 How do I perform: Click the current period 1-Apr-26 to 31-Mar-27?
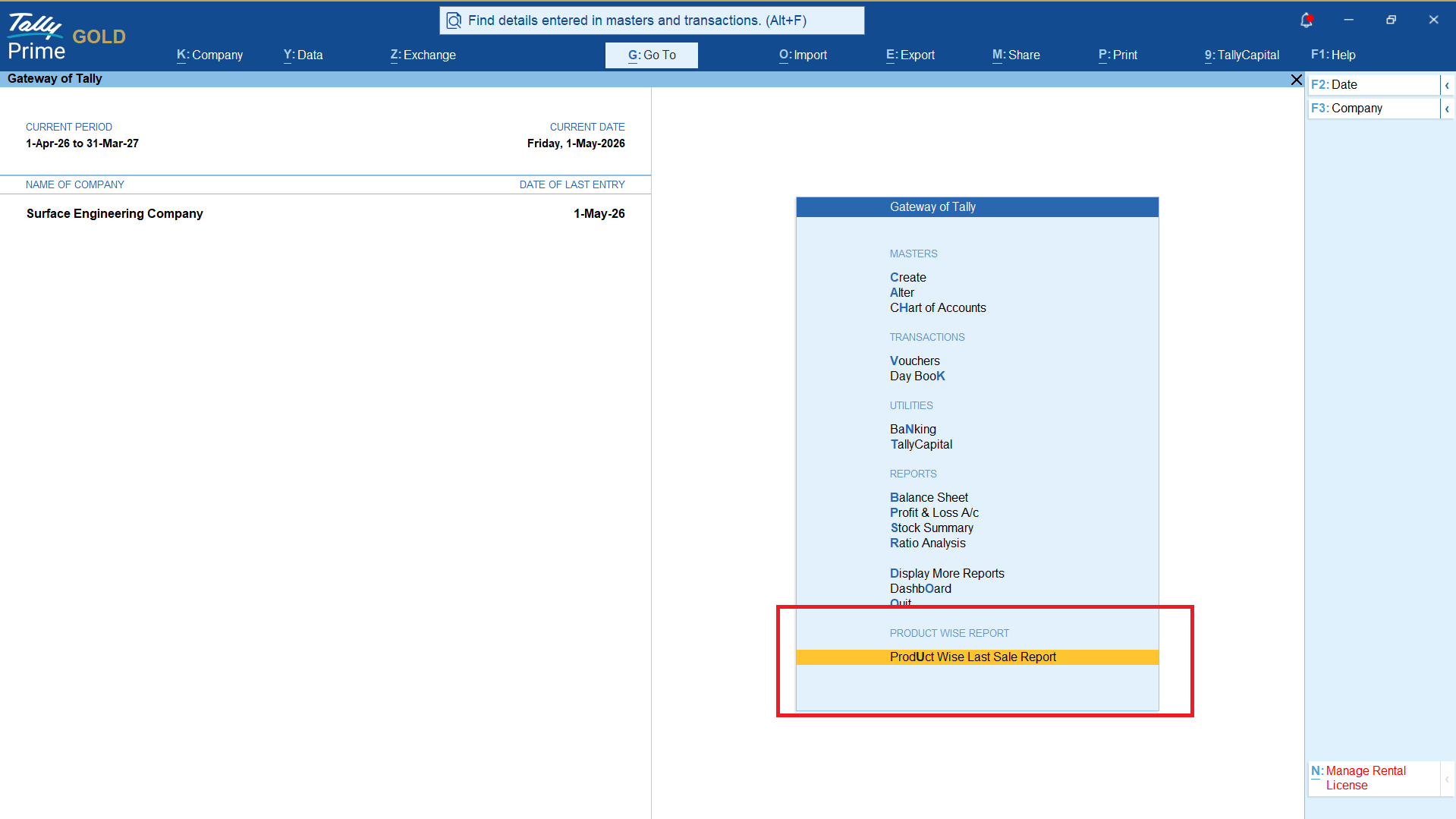[82, 143]
